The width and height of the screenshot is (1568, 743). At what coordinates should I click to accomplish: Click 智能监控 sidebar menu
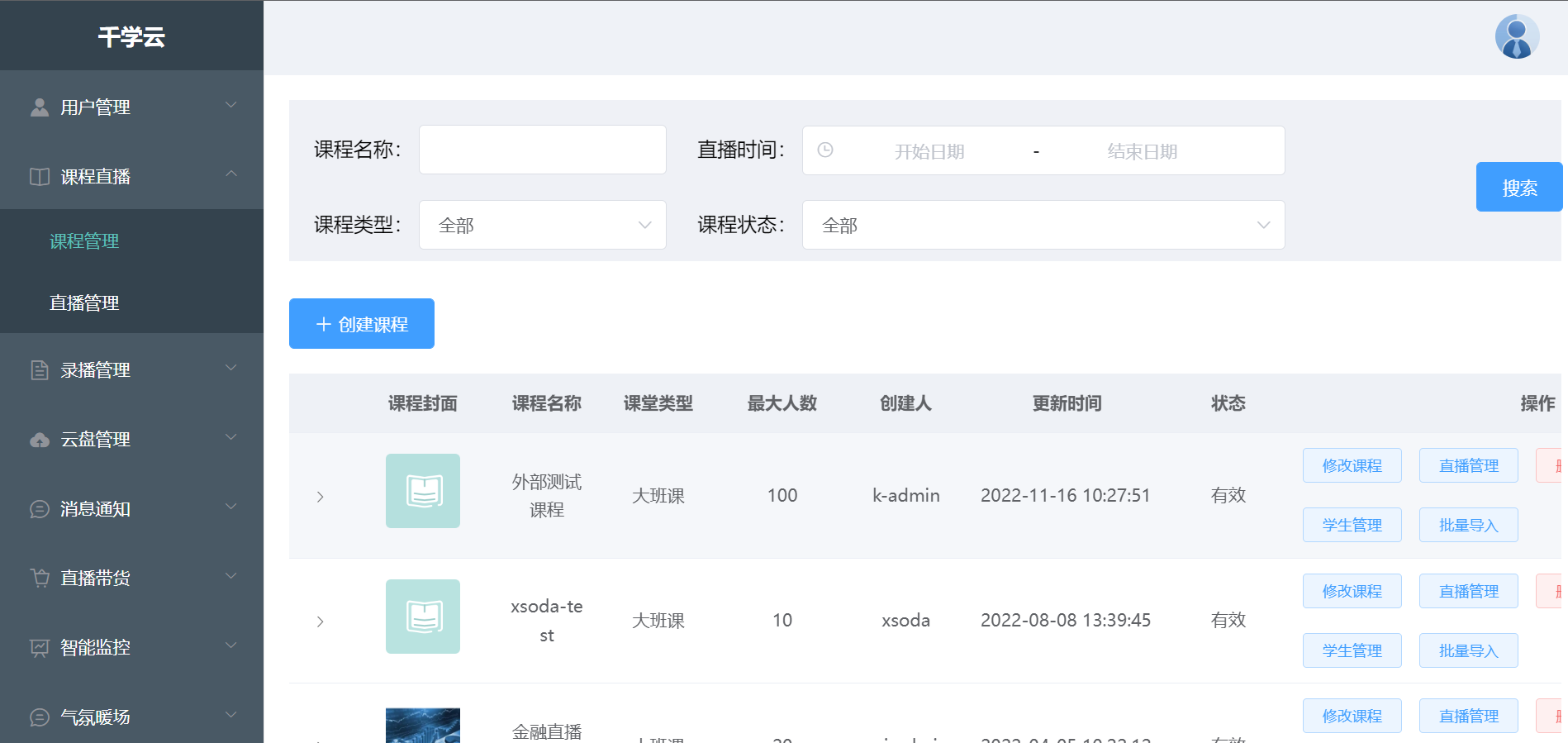[131, 648]
